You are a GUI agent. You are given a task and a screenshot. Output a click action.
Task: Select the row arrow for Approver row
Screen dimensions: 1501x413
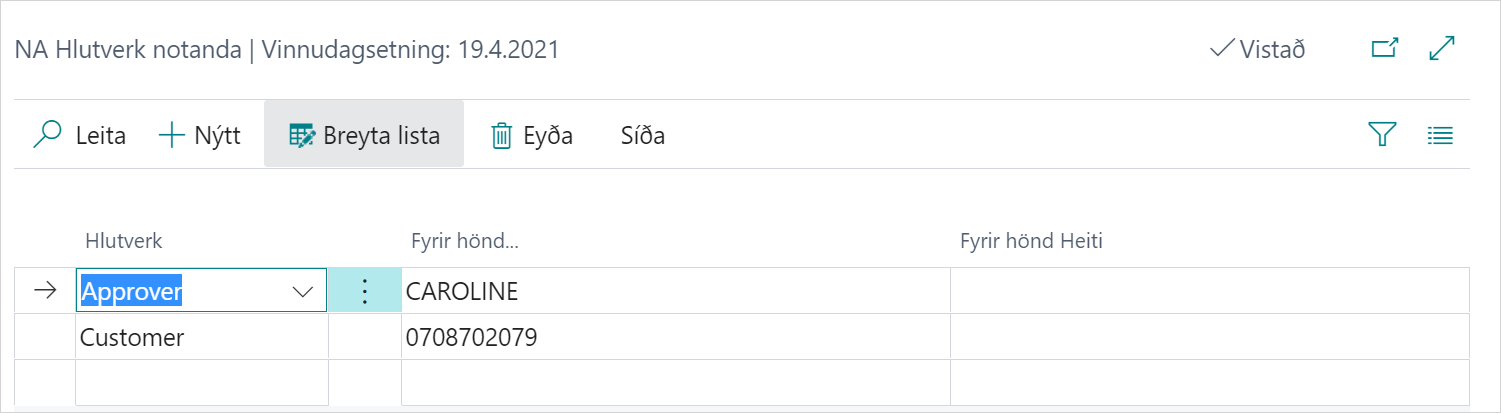point(45,291)
